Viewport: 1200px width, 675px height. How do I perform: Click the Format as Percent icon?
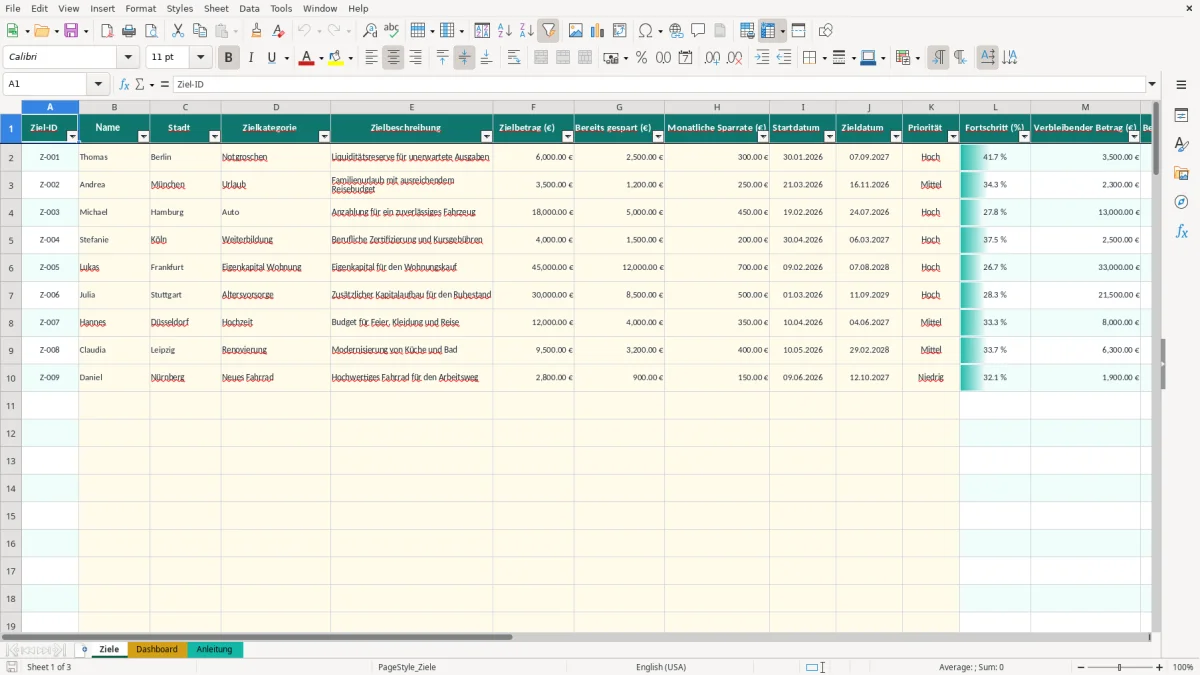[641, 58]
